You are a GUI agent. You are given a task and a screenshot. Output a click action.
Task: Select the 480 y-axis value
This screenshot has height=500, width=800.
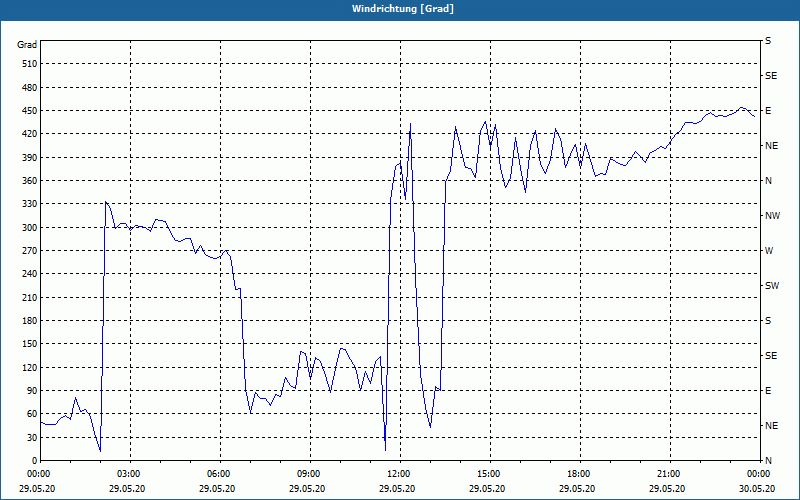(x=30, y=88)
